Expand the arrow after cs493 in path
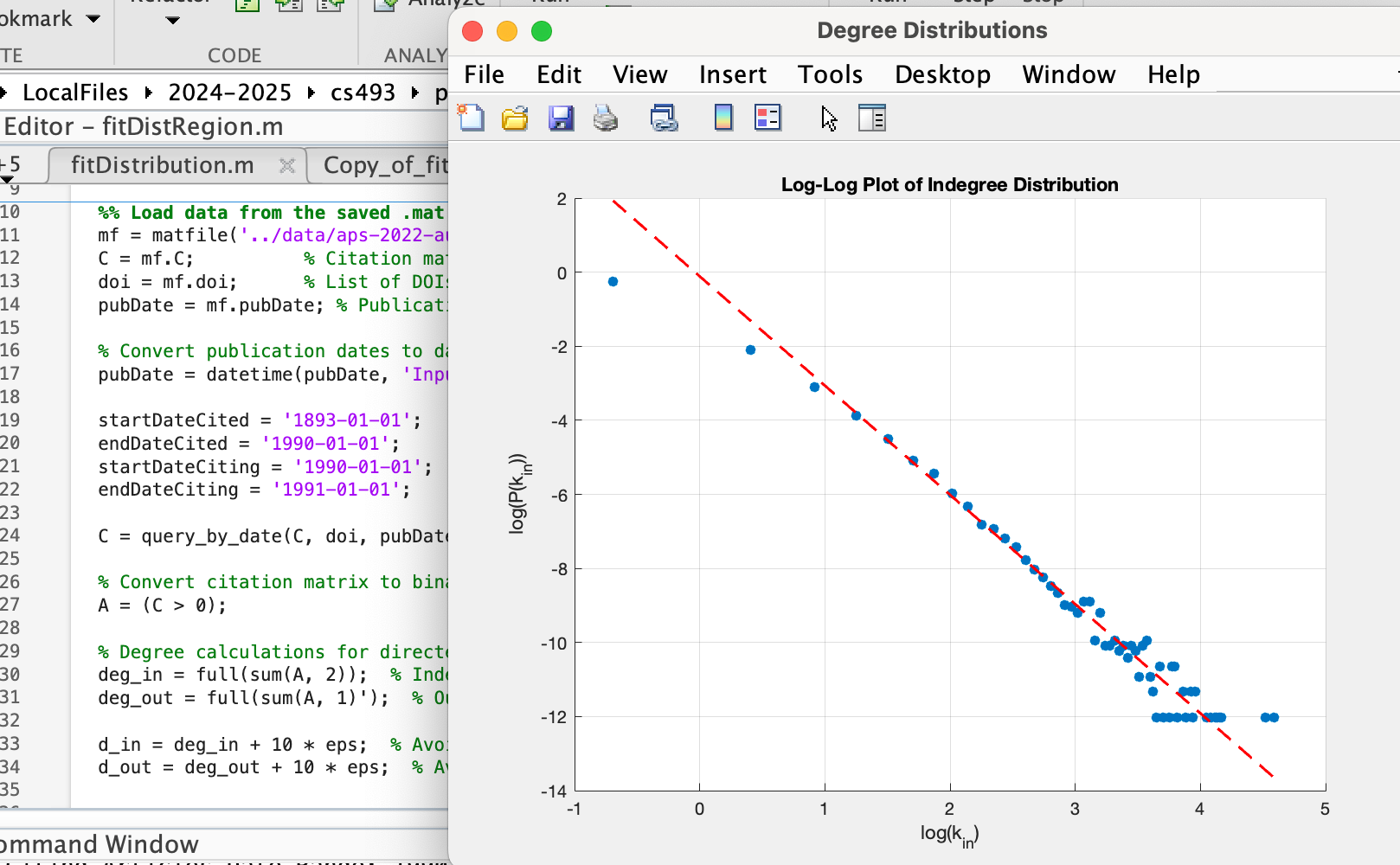 click(415, 93)
